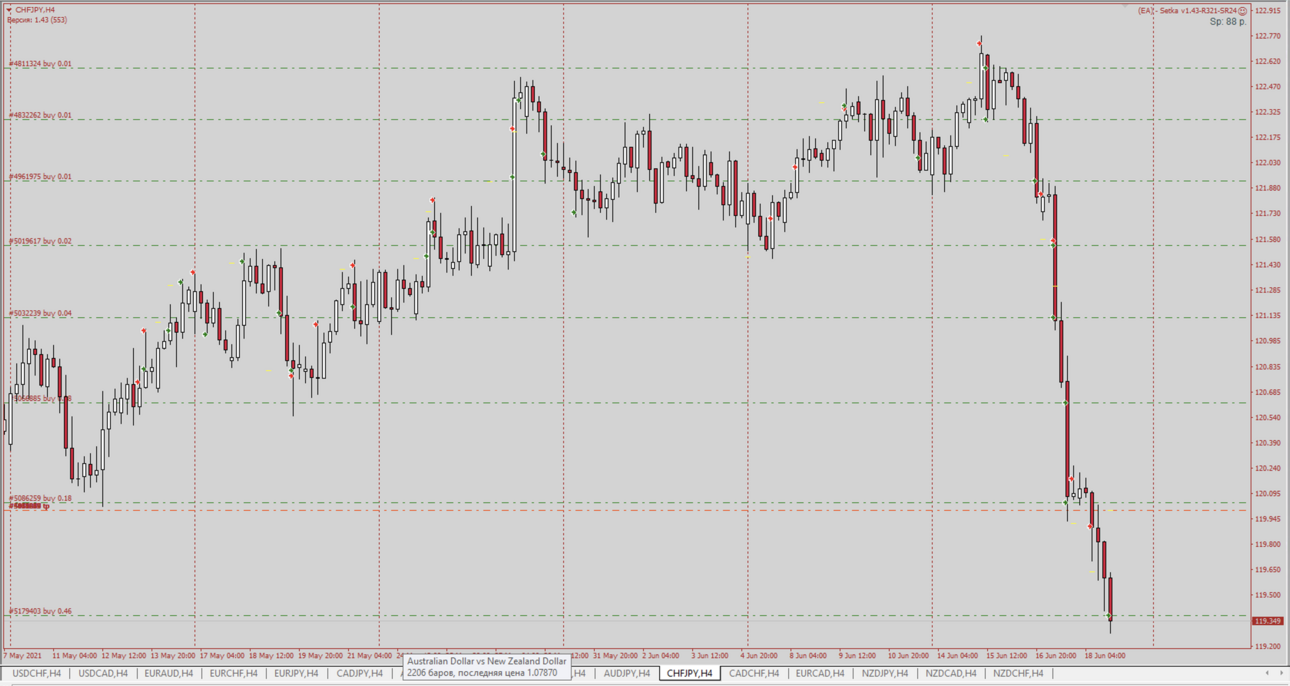Viewport: 1290px width, 686px height.
Task: Select the CADJPY,H4 tab
Action: (x=360, y=674)
